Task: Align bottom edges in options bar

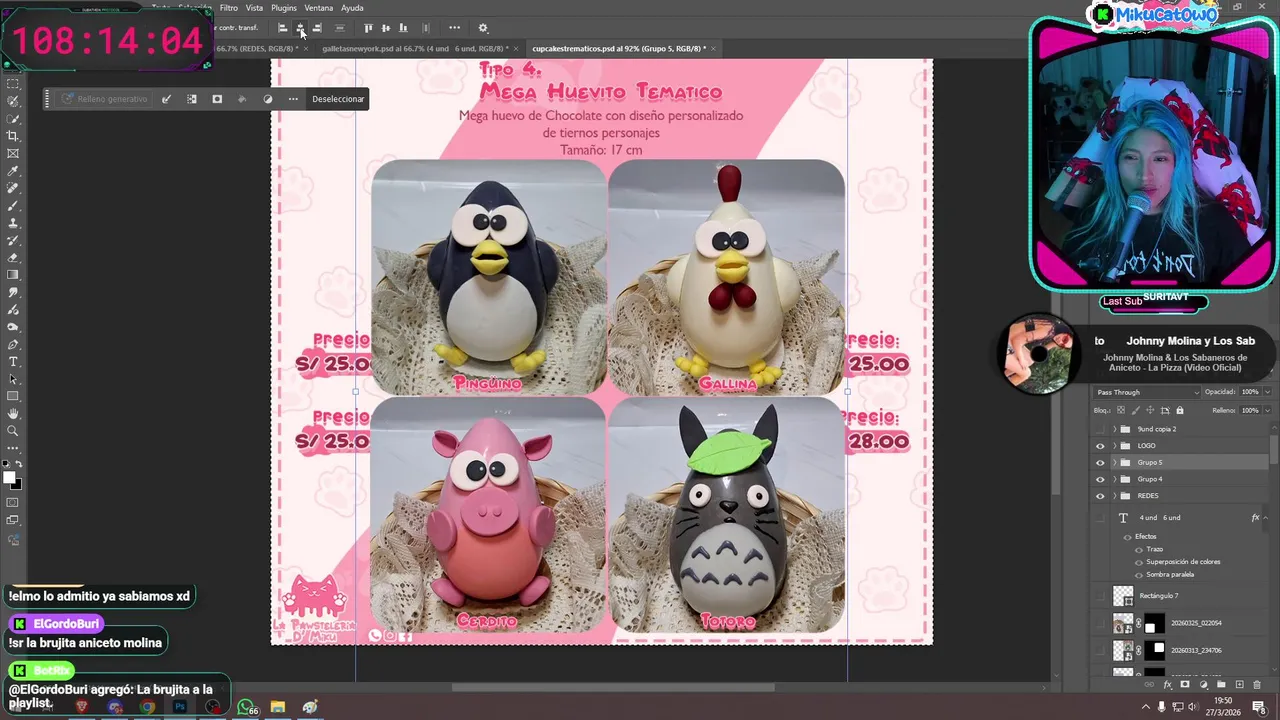Action: click(403, 28)
